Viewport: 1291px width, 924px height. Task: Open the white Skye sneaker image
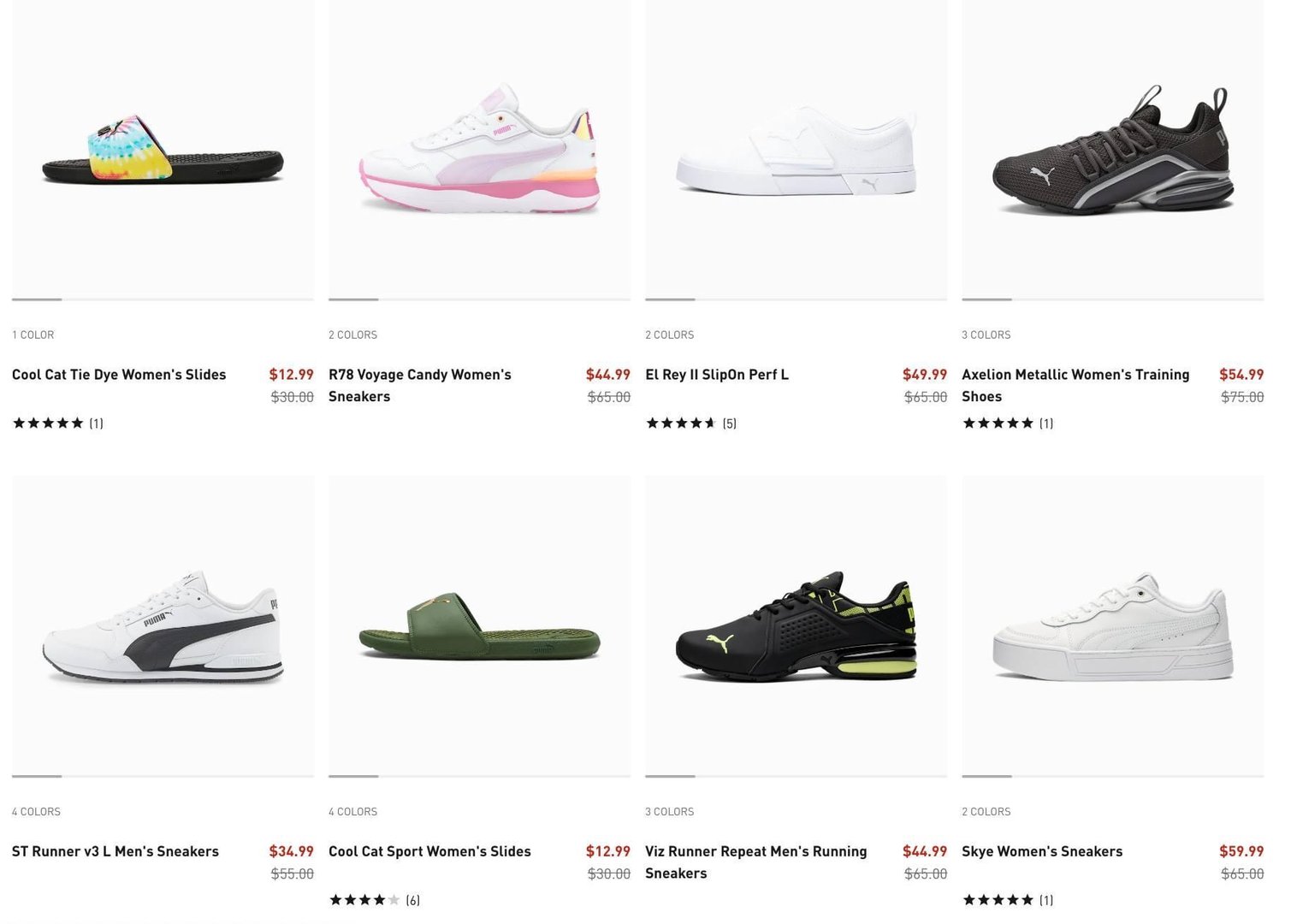tap(1112, 626)
